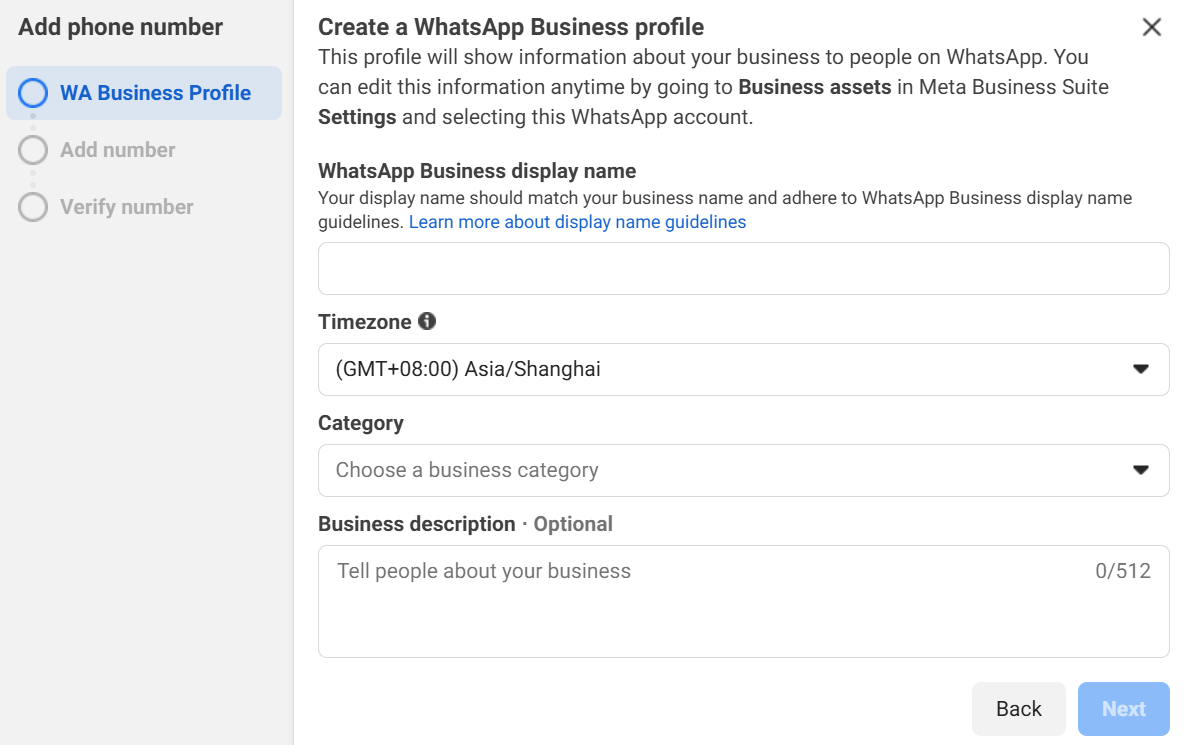The height and width of the screenshot is (745, 1190).
Task: Click the close X icon
Action: point(1152,27)
